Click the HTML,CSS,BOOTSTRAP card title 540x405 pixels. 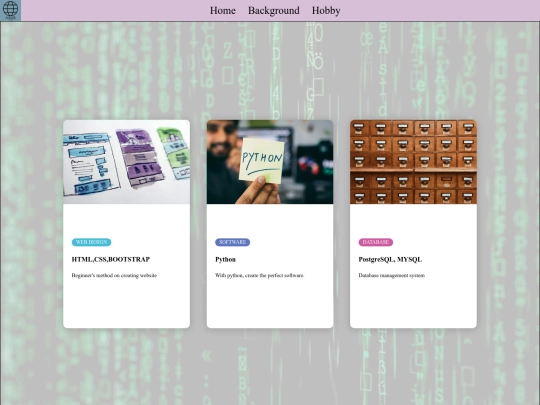click(111, 259)
